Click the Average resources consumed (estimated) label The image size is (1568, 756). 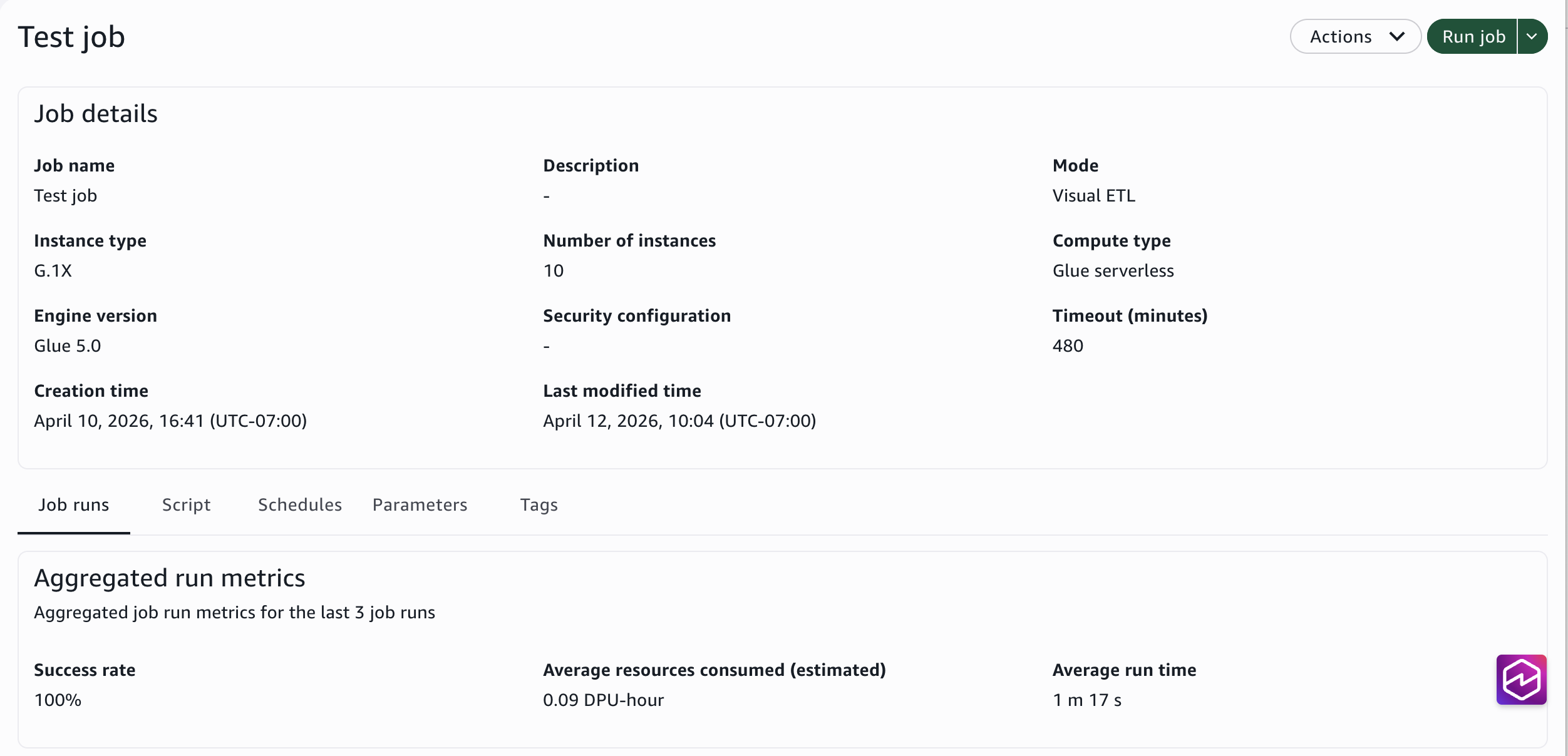click(x=714, y=670)
